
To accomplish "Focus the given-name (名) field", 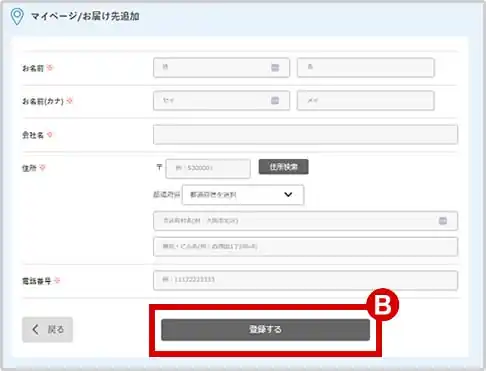I will coord(366,68).
